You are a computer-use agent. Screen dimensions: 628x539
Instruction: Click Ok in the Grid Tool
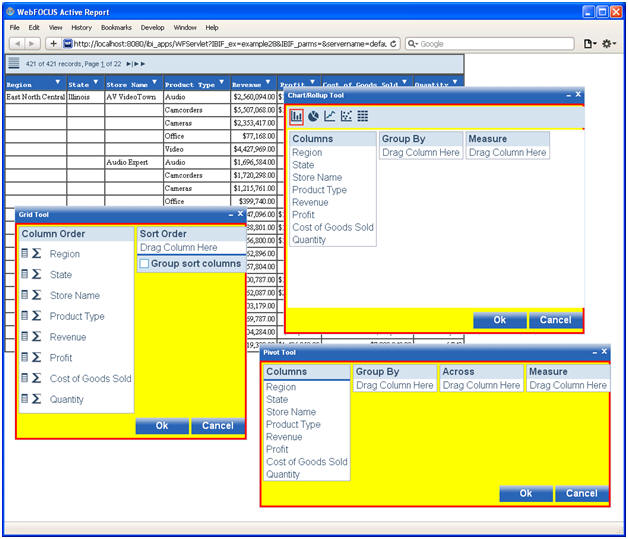point(162,425)
